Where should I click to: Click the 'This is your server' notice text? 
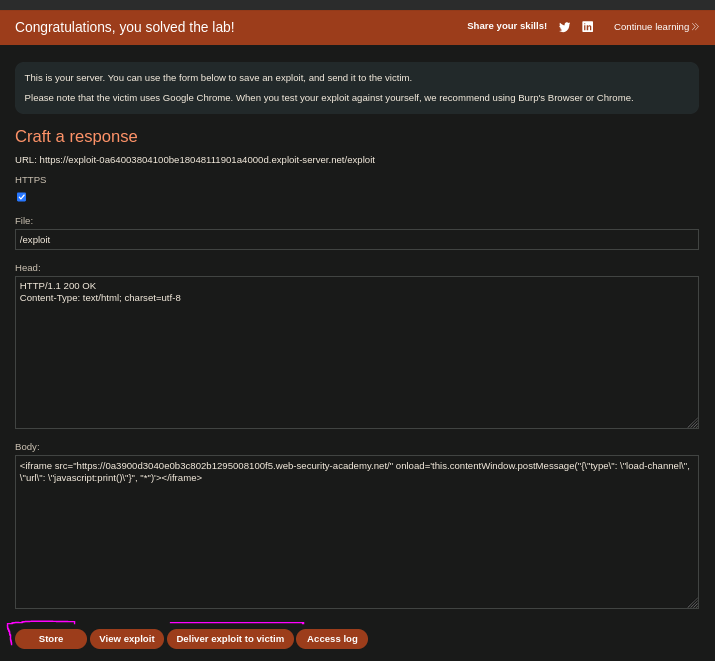[x=218, y=78]
